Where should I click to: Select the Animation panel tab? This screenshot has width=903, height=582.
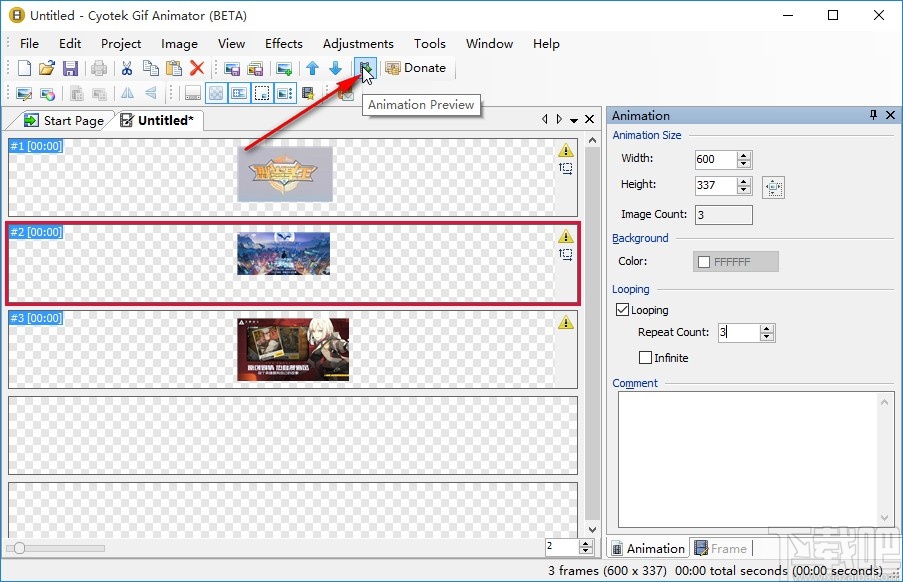[648, 549]
